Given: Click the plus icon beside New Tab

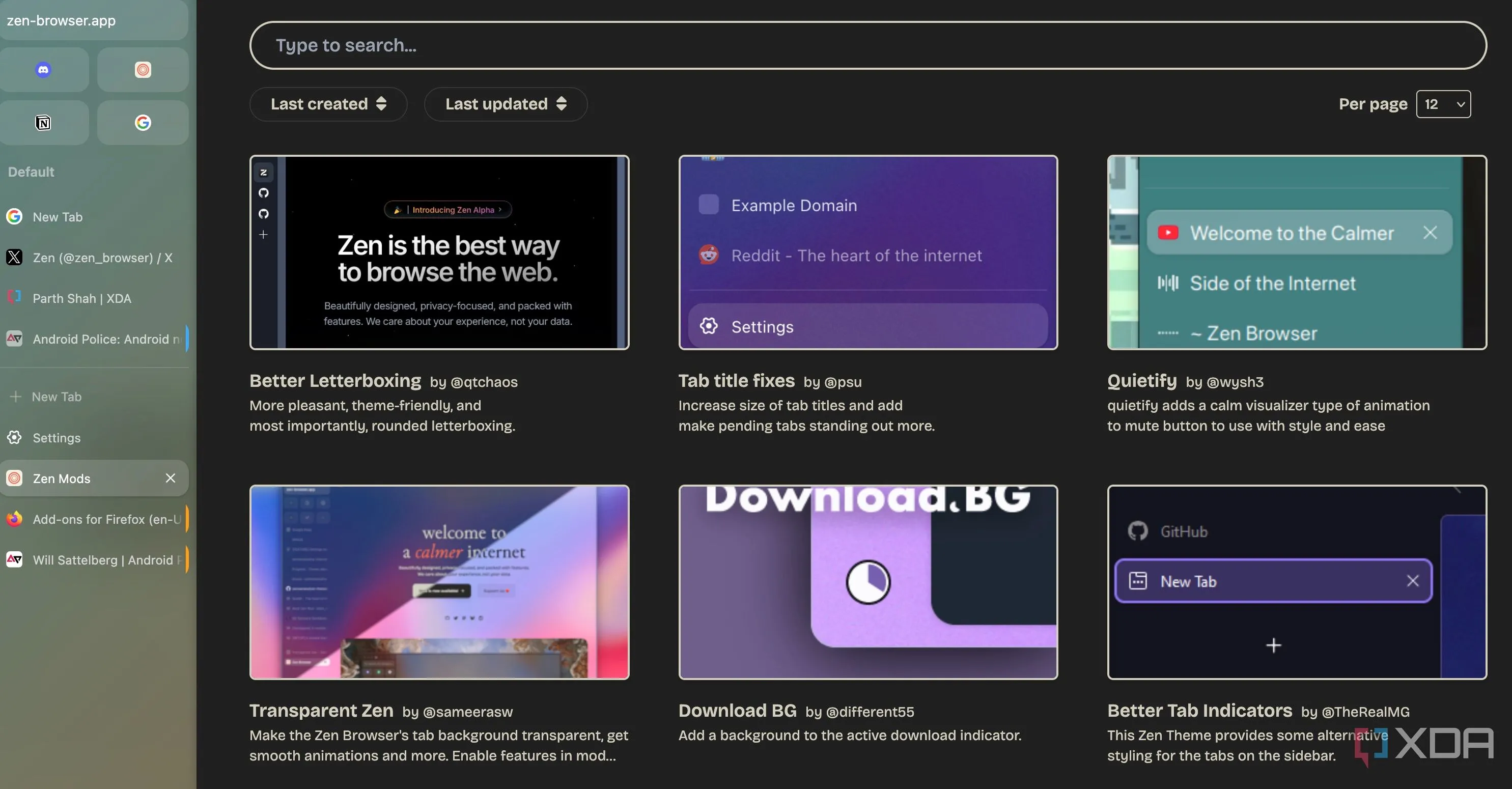Looking at the screenshot, I should (x=16, y=397).
